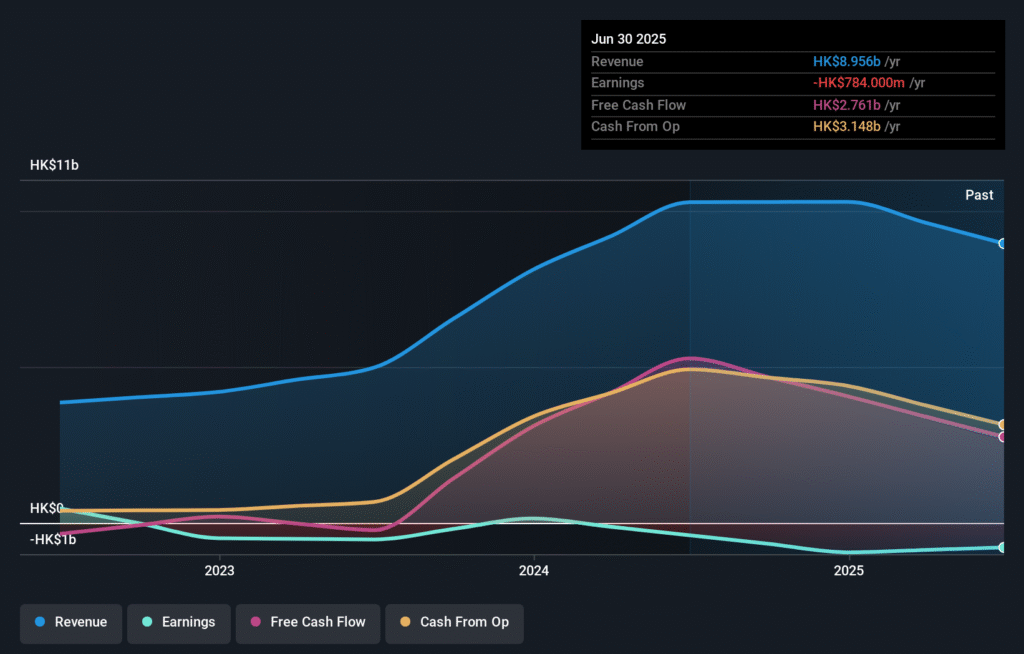The image size is (1024, 654).
Task: Click the HK$11b y-axis label
Action: 54,165
